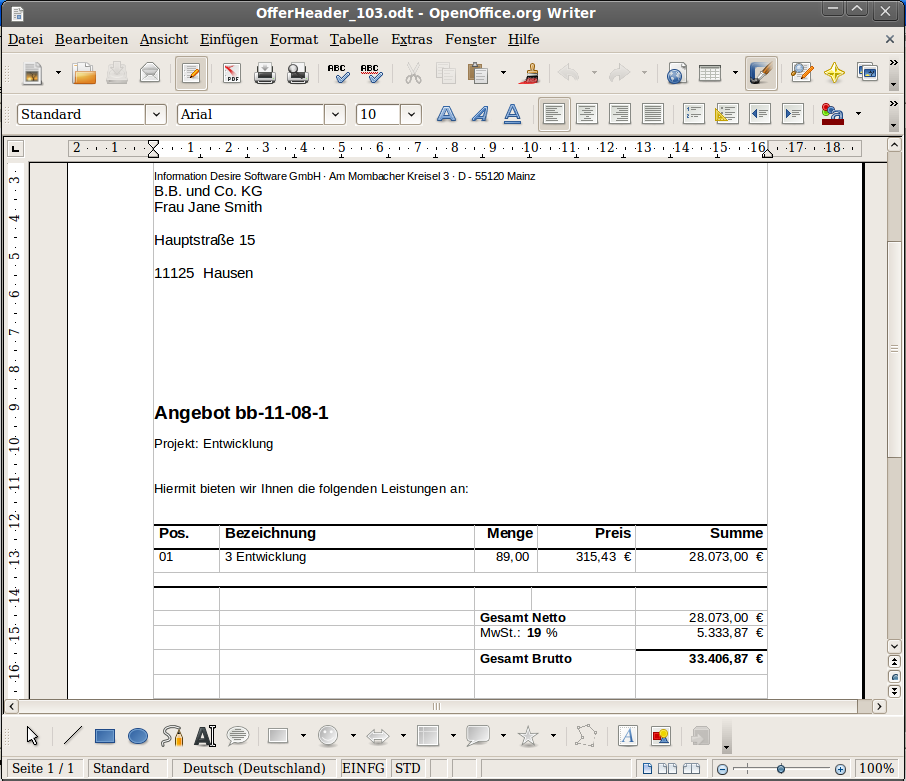Select the Format Paintbrush tool
The height and width of the screenshot is (781, 906).
pos(529,73)
